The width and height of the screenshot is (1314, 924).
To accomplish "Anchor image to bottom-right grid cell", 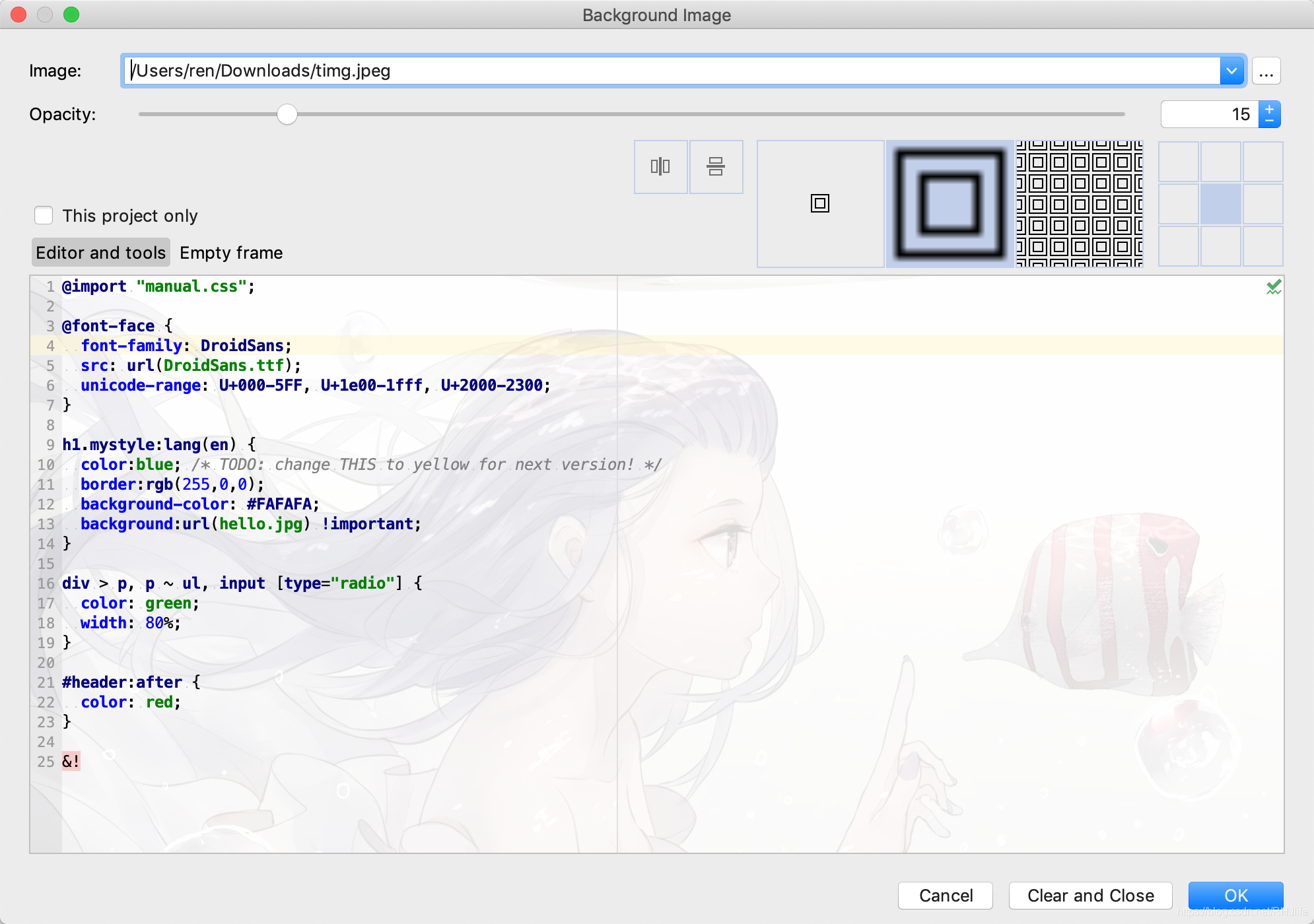I will click(x=1263, y=246).
